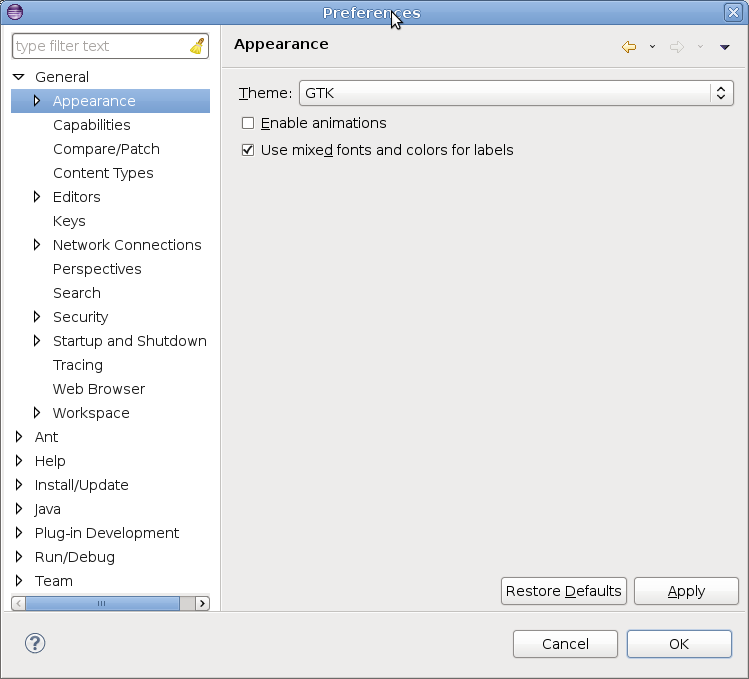Close the Preferences dialog window
Screen dimensions: 749x679
coord(733,12)
